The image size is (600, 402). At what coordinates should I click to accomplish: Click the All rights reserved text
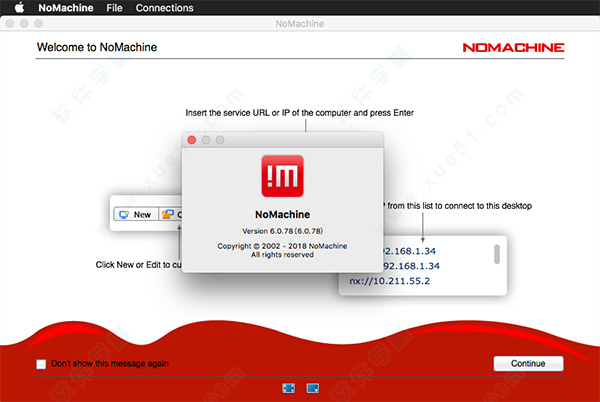coord(282,255)
